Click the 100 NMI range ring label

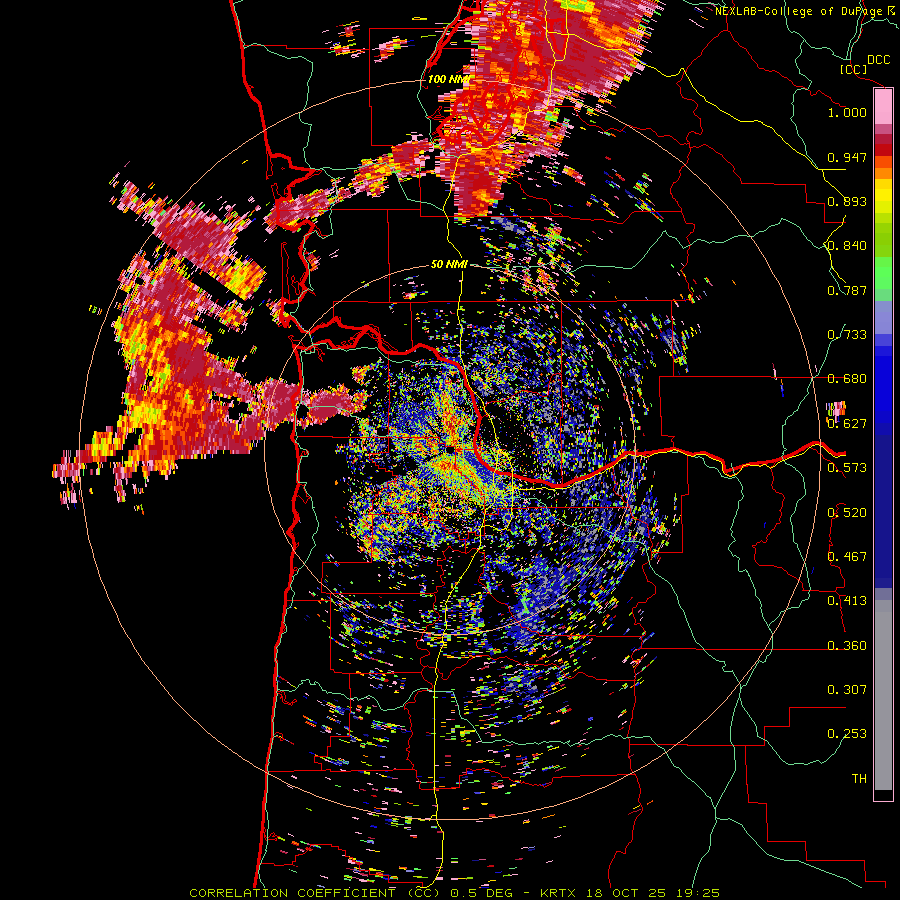click(448, 79)
